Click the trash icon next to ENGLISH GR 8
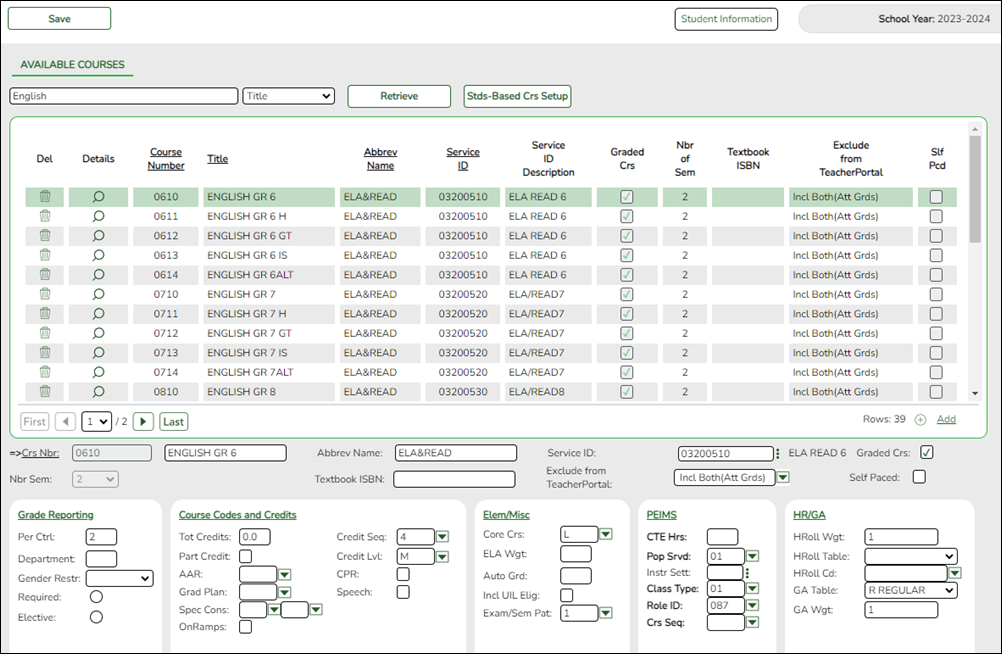The height and width of the screenshot is (654, 1002). click(44, 391)
